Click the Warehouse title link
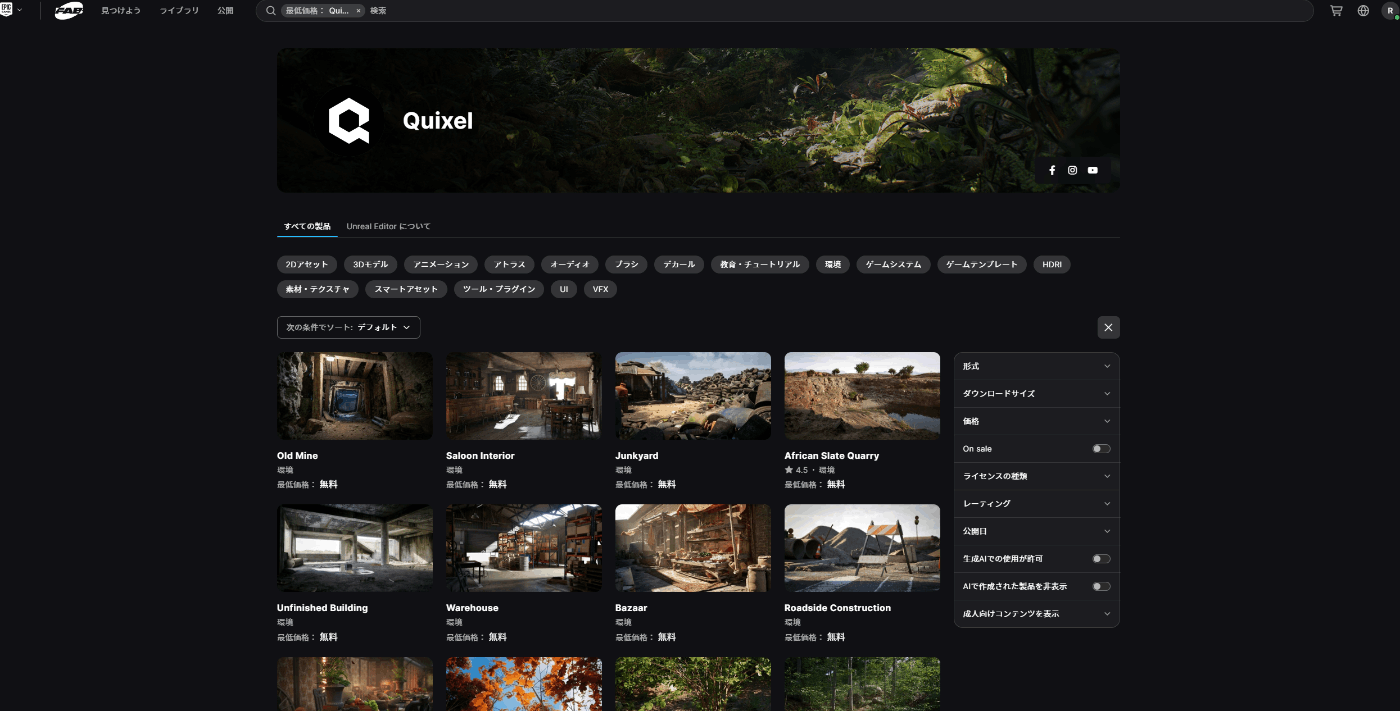This screenshot has height=711, width=1400. pyautogui.click(x=472, y=608)
